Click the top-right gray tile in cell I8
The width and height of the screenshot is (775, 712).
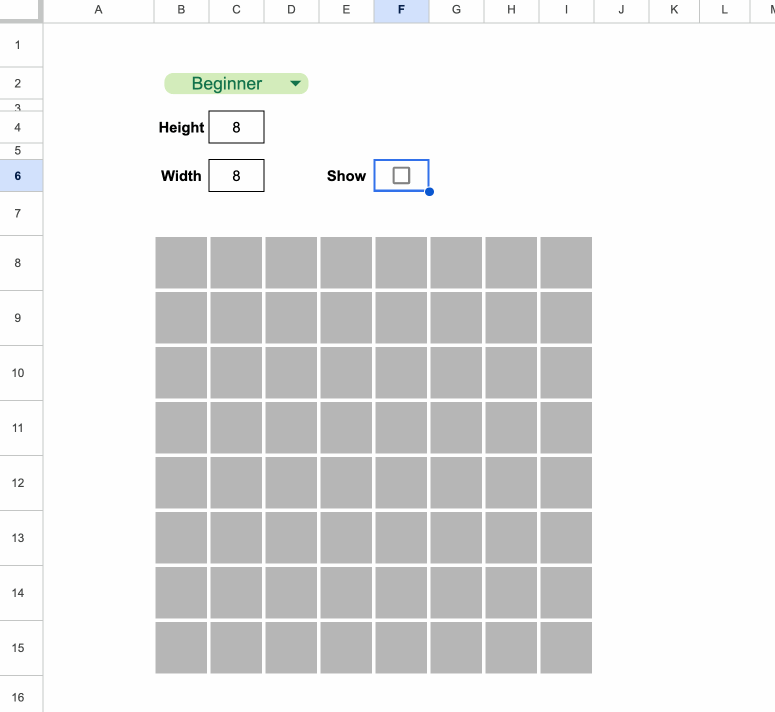pyautogui.click(x=566, y=263)
